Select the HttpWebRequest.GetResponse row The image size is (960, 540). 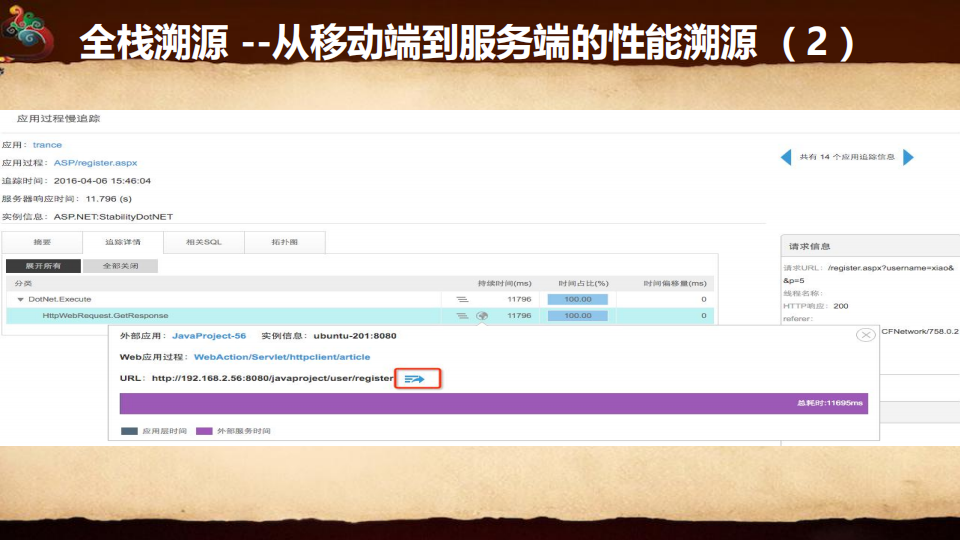360,316
